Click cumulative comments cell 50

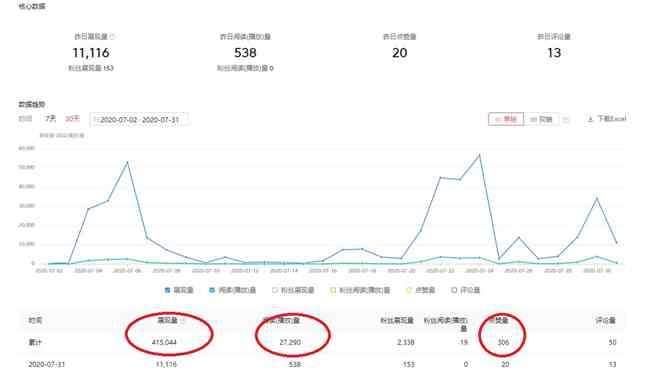click(612, 342)
